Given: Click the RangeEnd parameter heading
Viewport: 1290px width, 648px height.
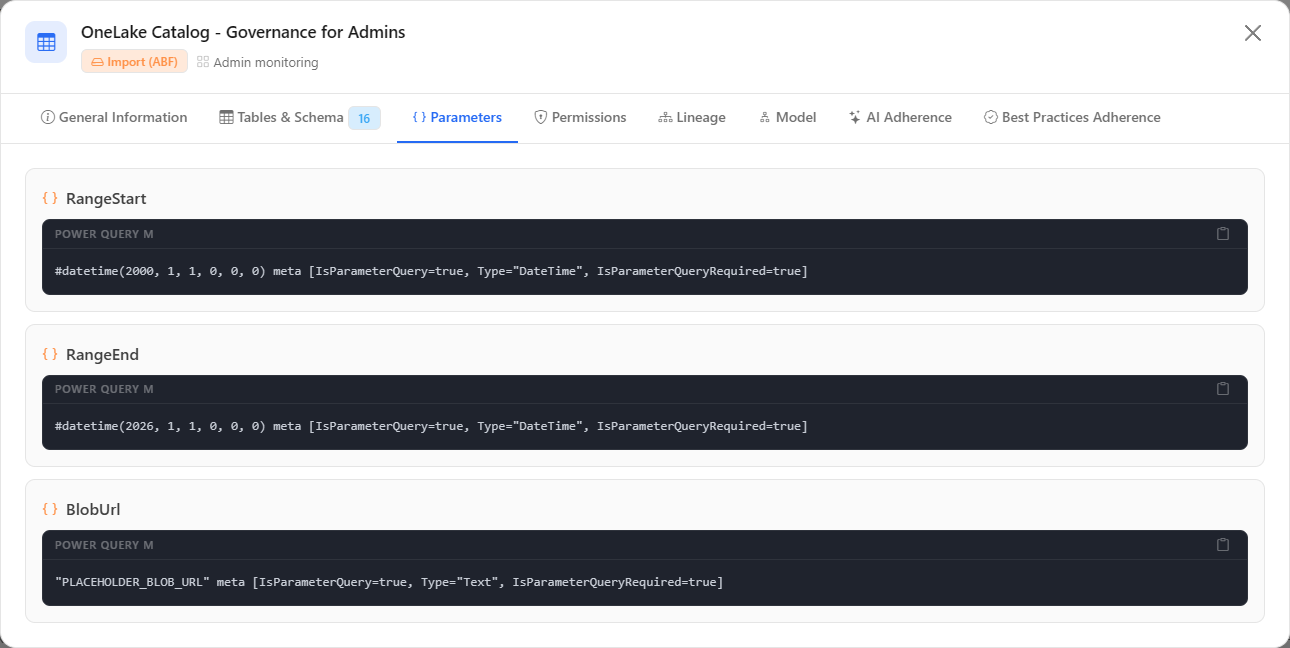Looking at the screenshot, I should click(x=102, y=354).
